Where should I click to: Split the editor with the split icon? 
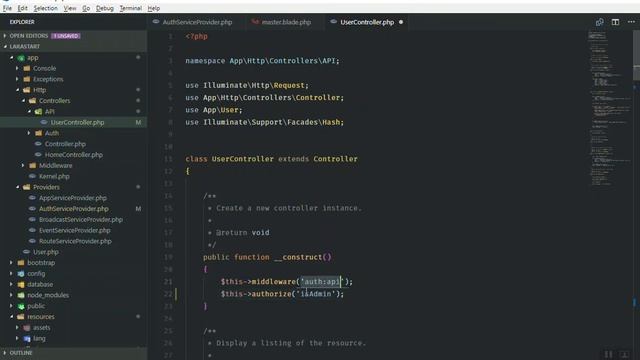(615, 22)
